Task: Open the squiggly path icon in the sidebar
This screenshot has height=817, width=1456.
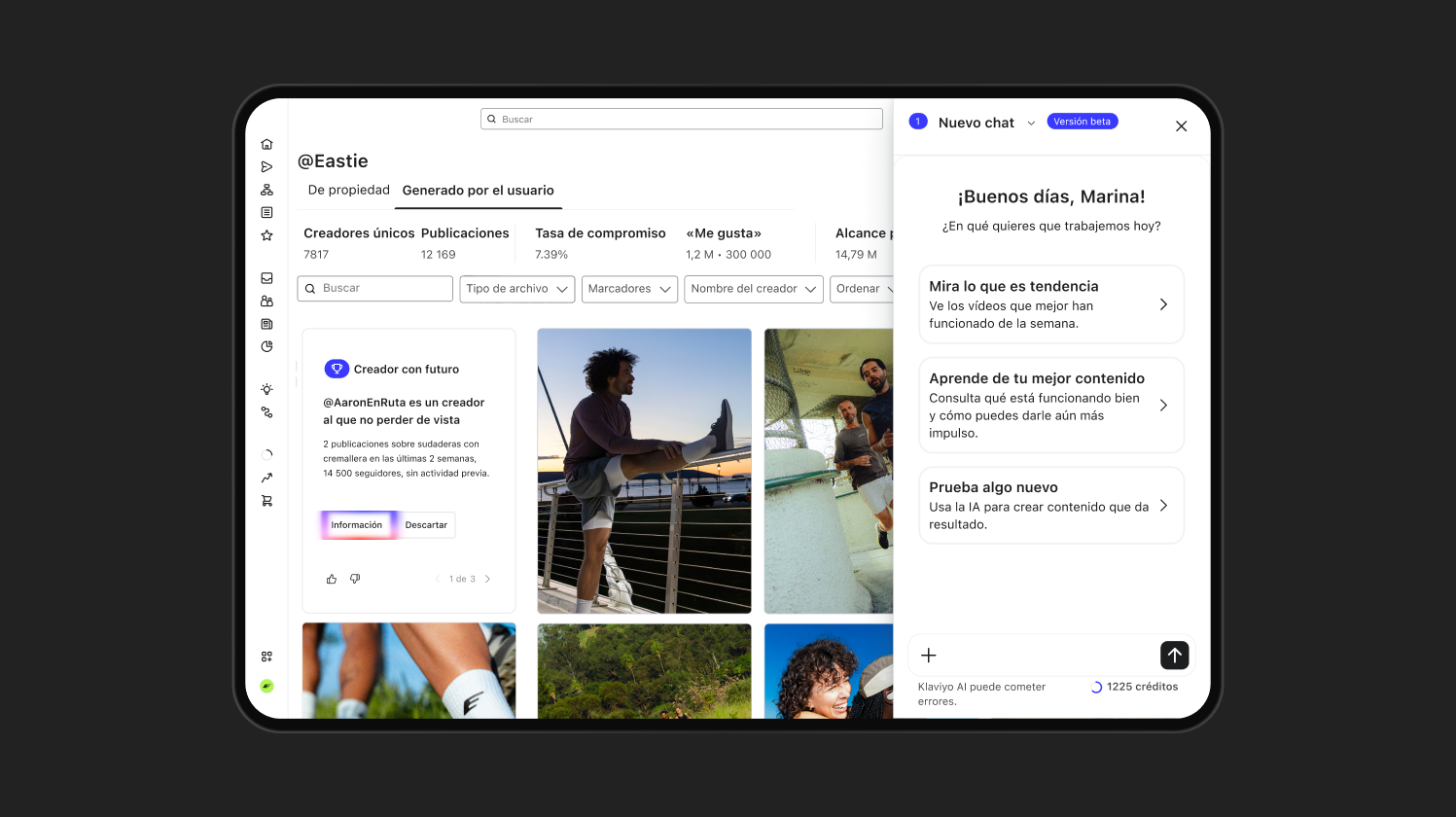Action: [x=266, y=412]
